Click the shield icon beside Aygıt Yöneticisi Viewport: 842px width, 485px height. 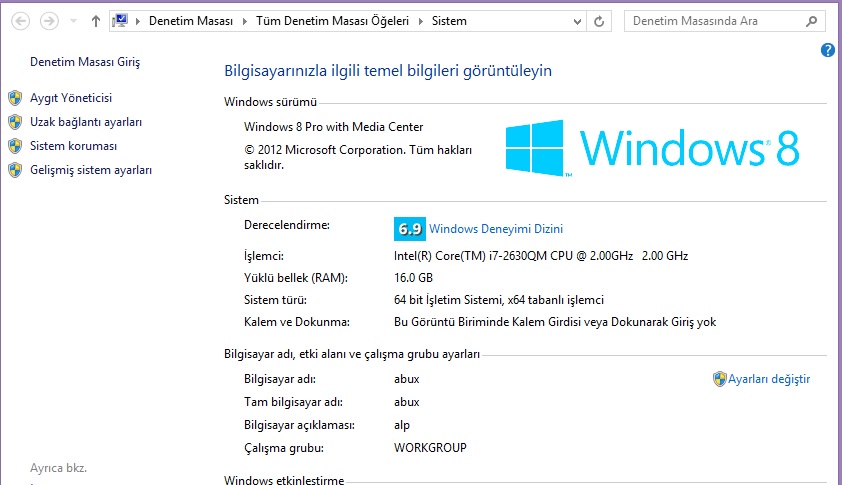coord(15,98)
